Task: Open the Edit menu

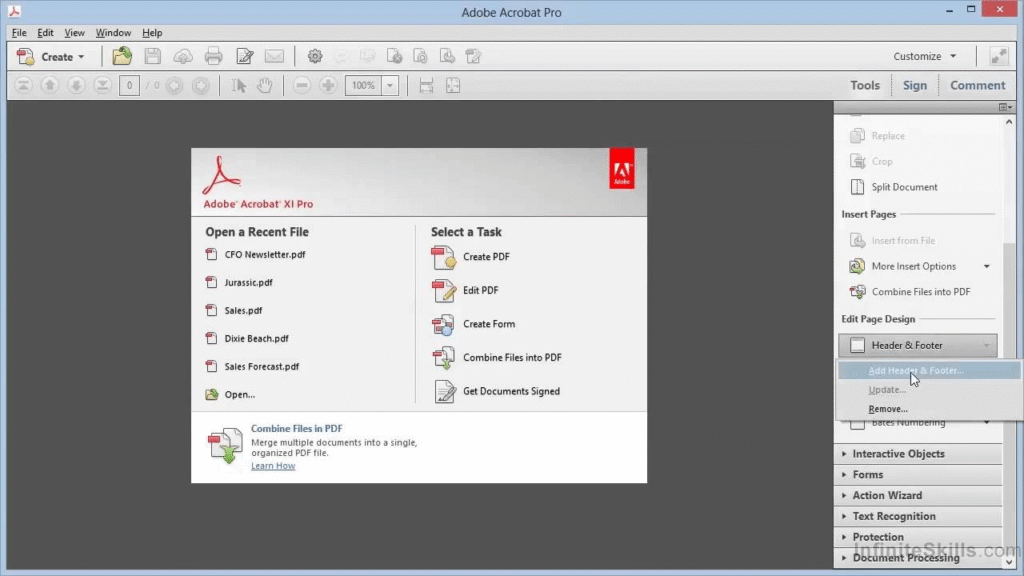Action: 44,32
